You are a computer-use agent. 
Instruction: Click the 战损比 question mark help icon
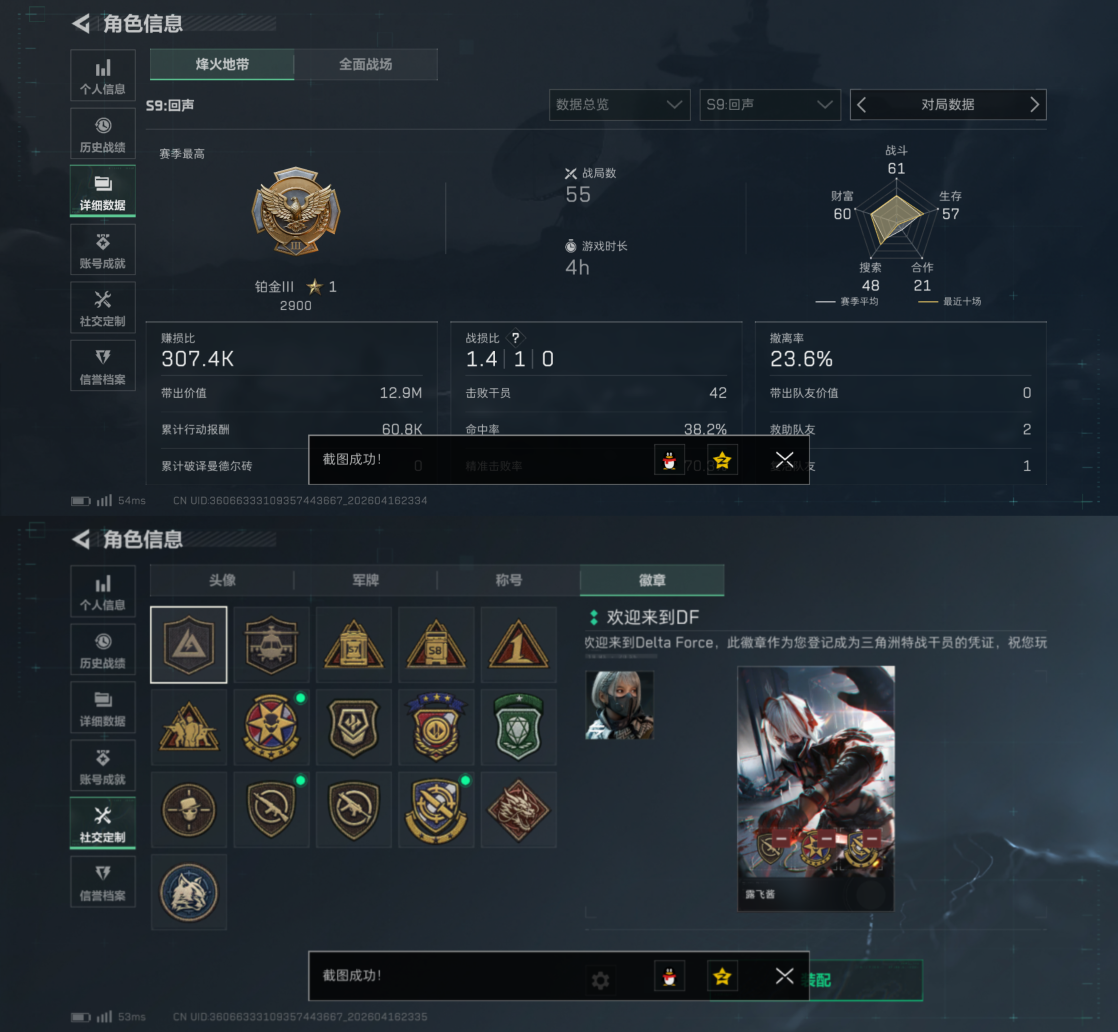[516, 338]
